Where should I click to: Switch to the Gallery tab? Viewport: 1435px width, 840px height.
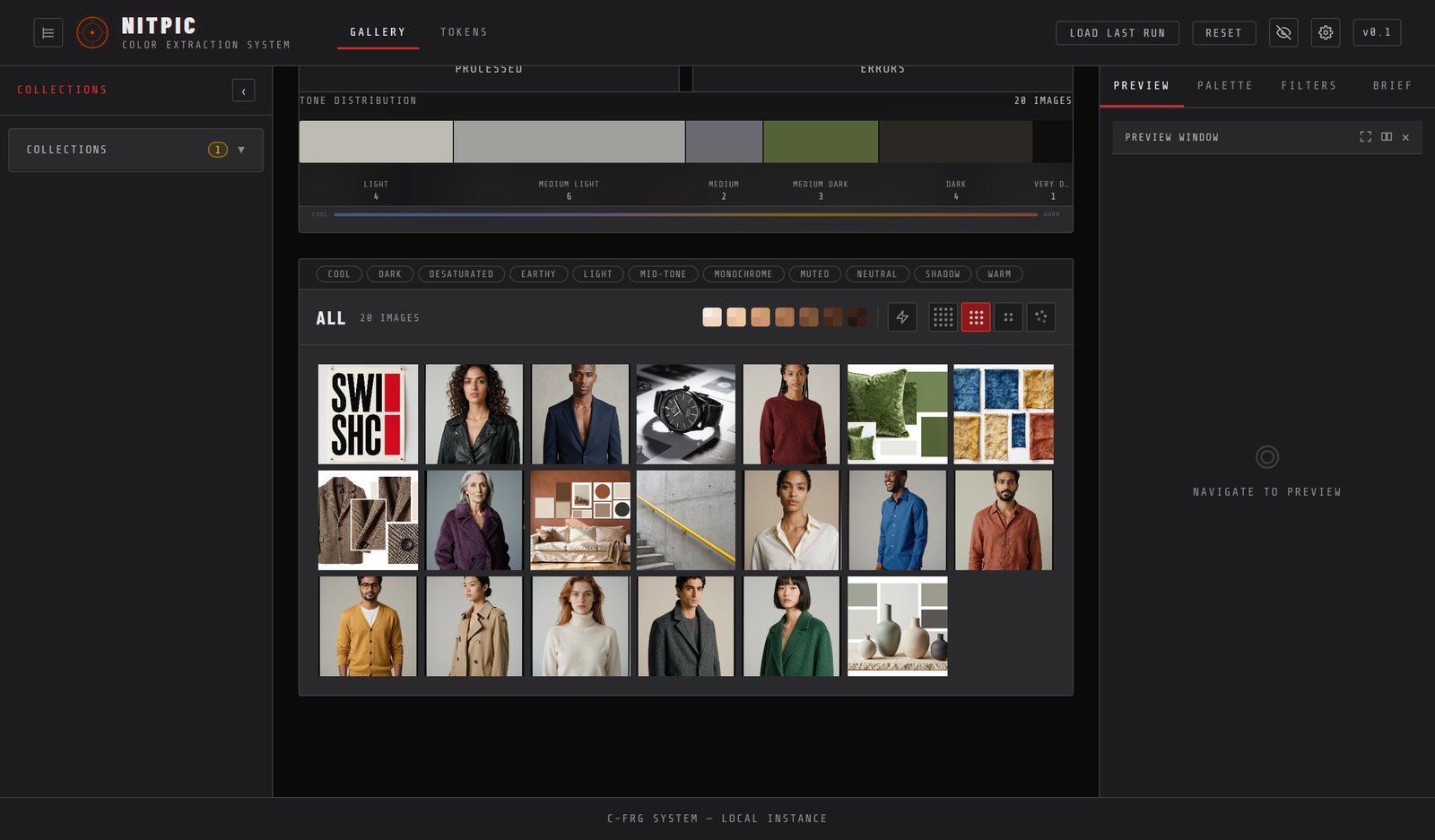(378, 32)
